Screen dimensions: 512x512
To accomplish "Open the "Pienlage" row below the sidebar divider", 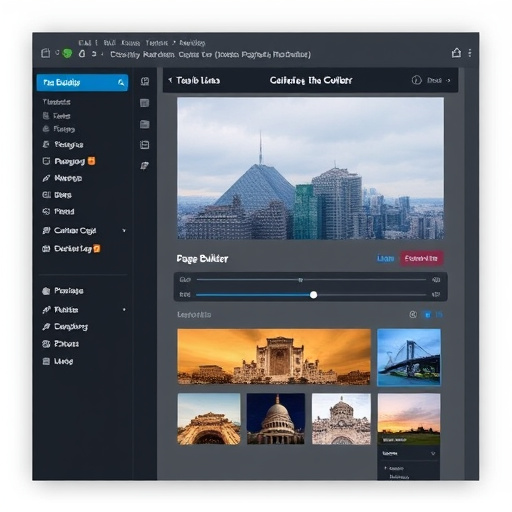I will [x=63, y=291].
